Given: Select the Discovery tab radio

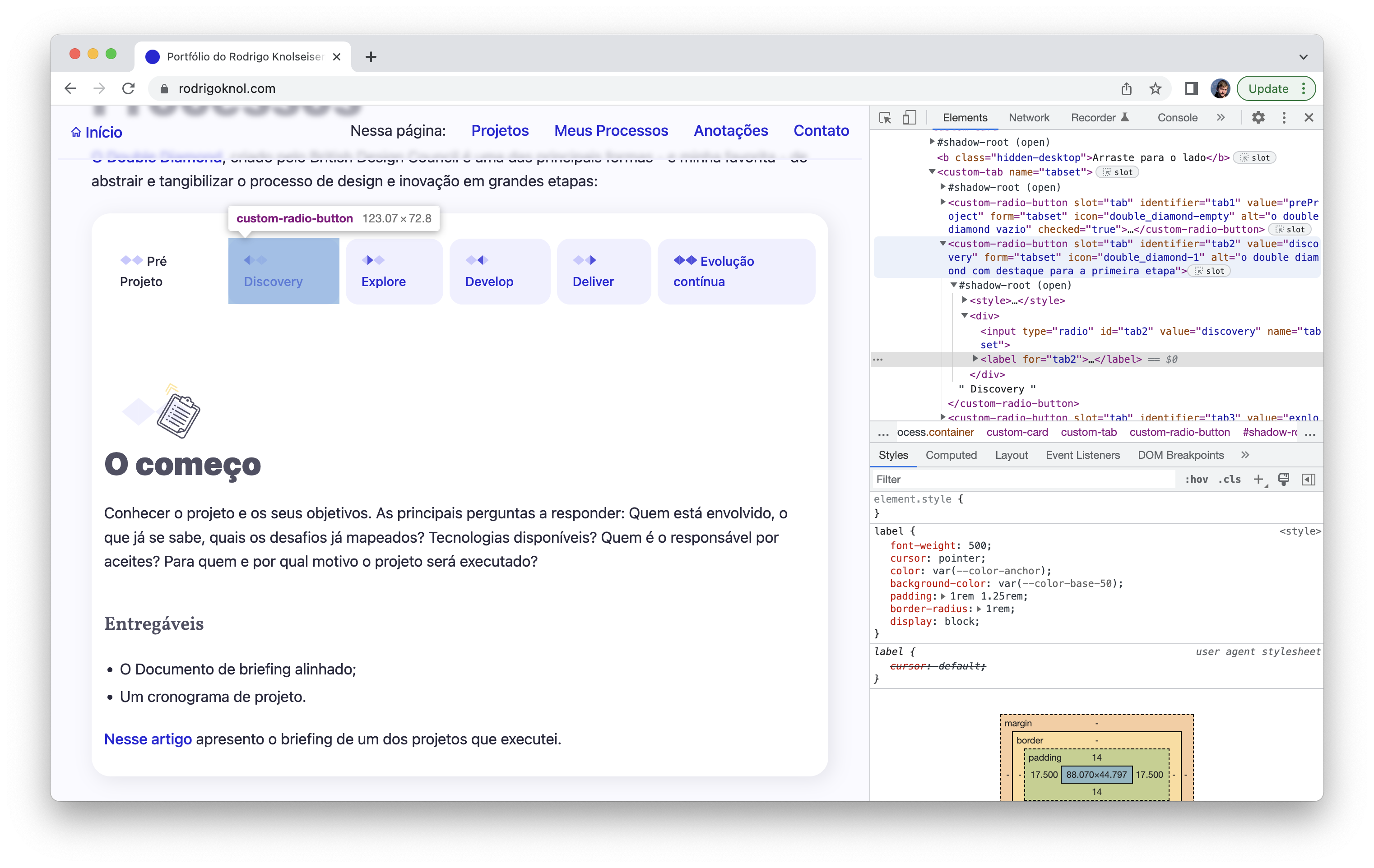Looking at the screenshot, I should click(x=283, y=271).
